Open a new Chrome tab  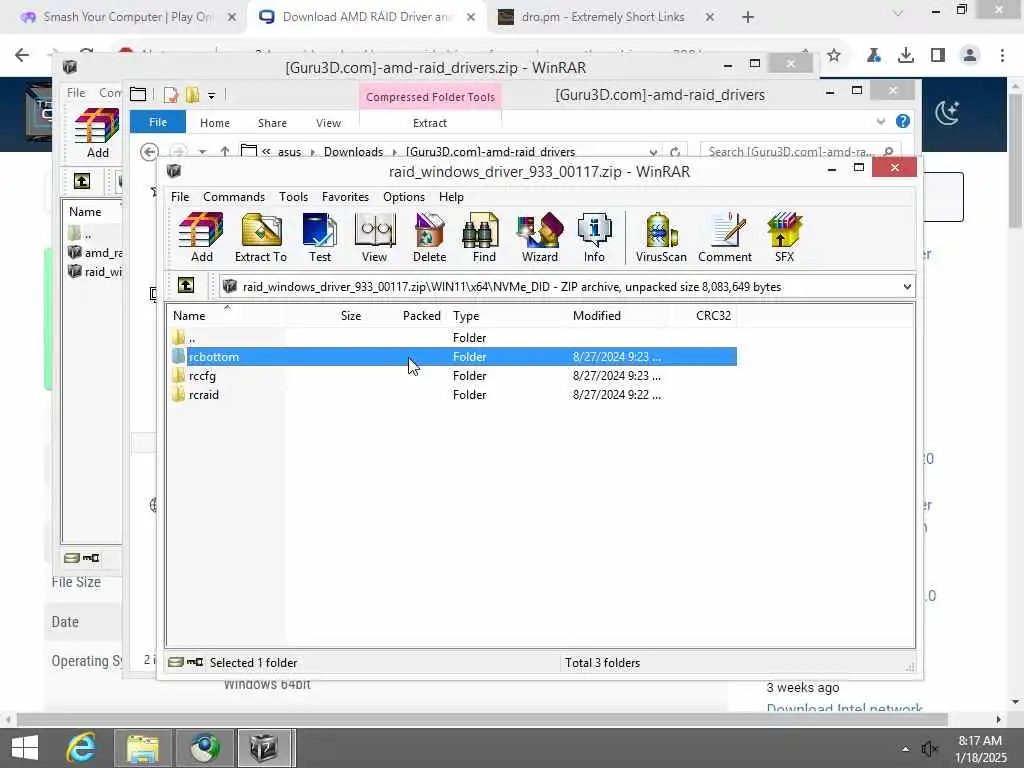748,17
